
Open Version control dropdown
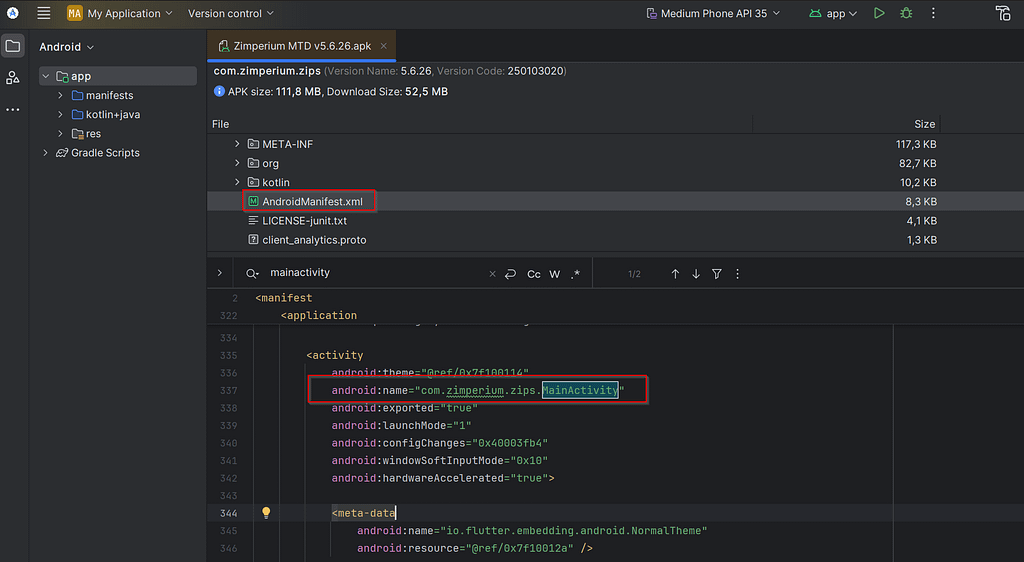pos(231,13)
